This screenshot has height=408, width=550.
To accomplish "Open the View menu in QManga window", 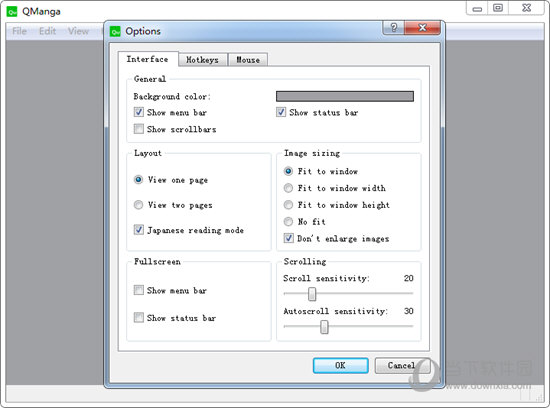I will [x=78, y=31].
